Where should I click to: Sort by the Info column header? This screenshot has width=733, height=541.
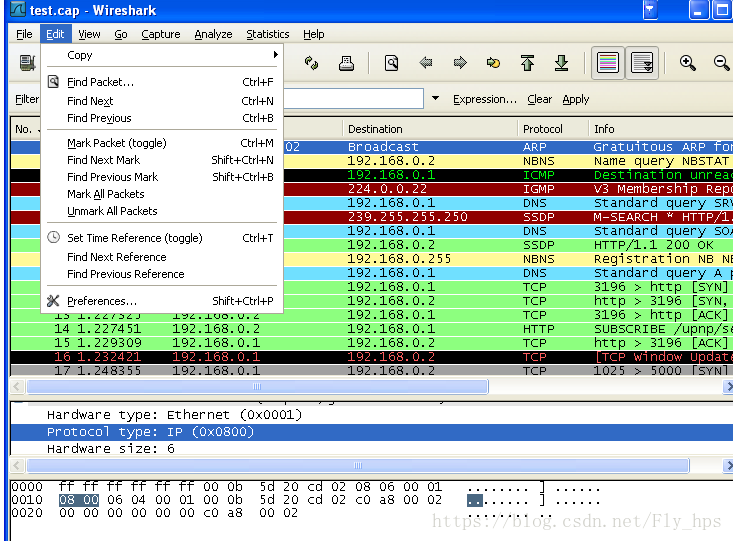point(661,129)
